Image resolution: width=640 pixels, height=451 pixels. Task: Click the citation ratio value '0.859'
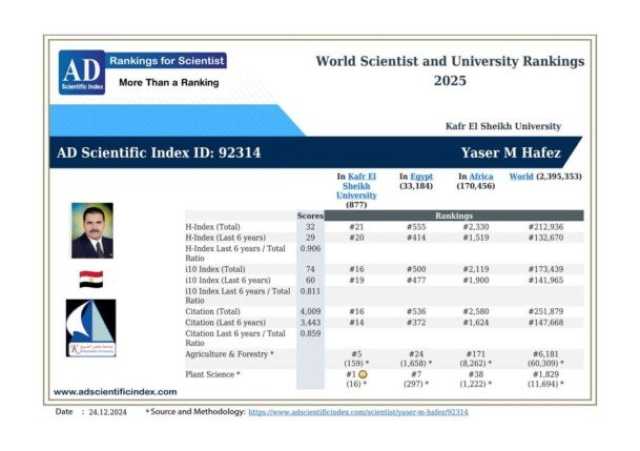click(310, 333)
